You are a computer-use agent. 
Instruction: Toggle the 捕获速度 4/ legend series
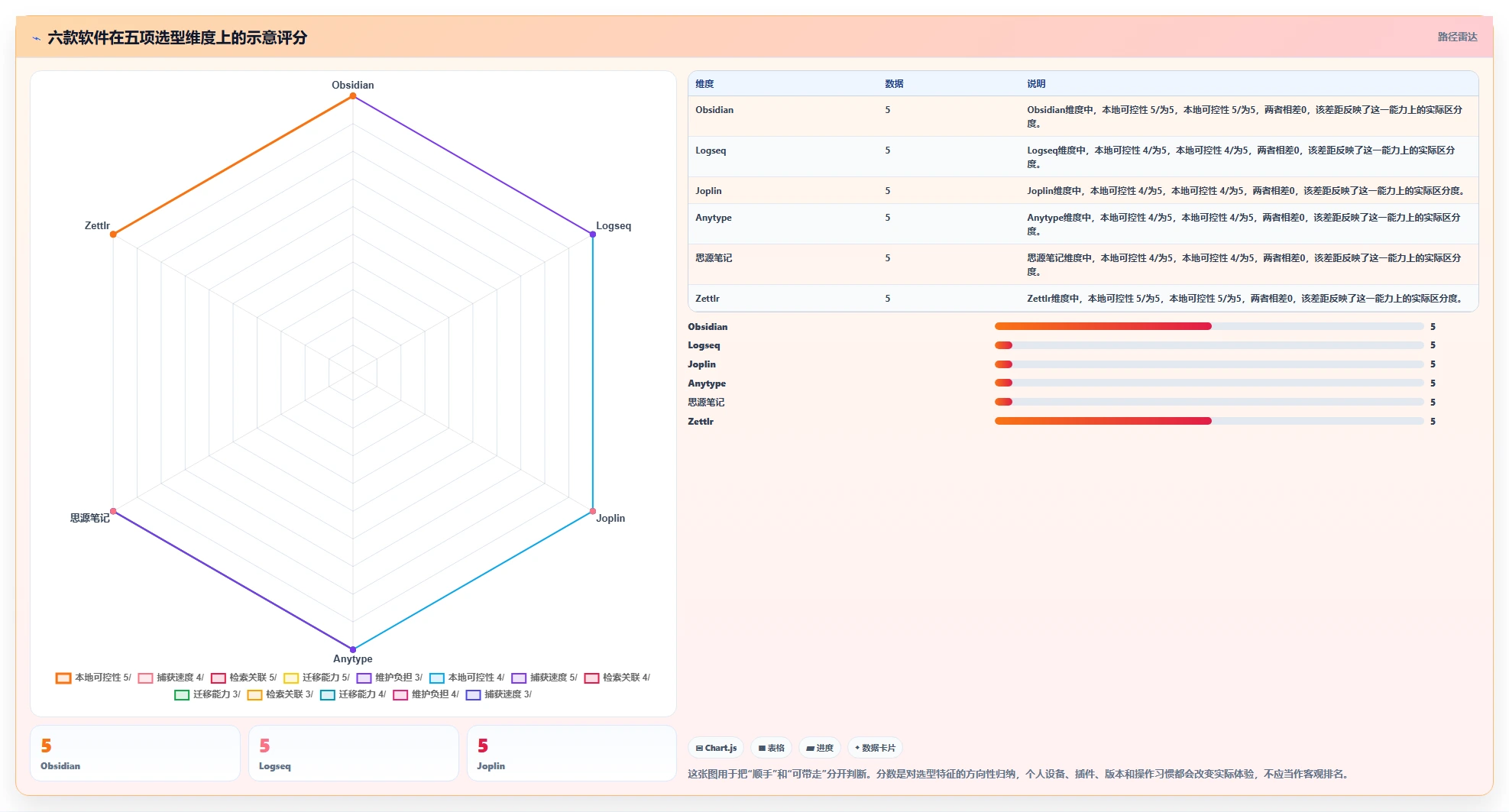click(x=171, y=678)
